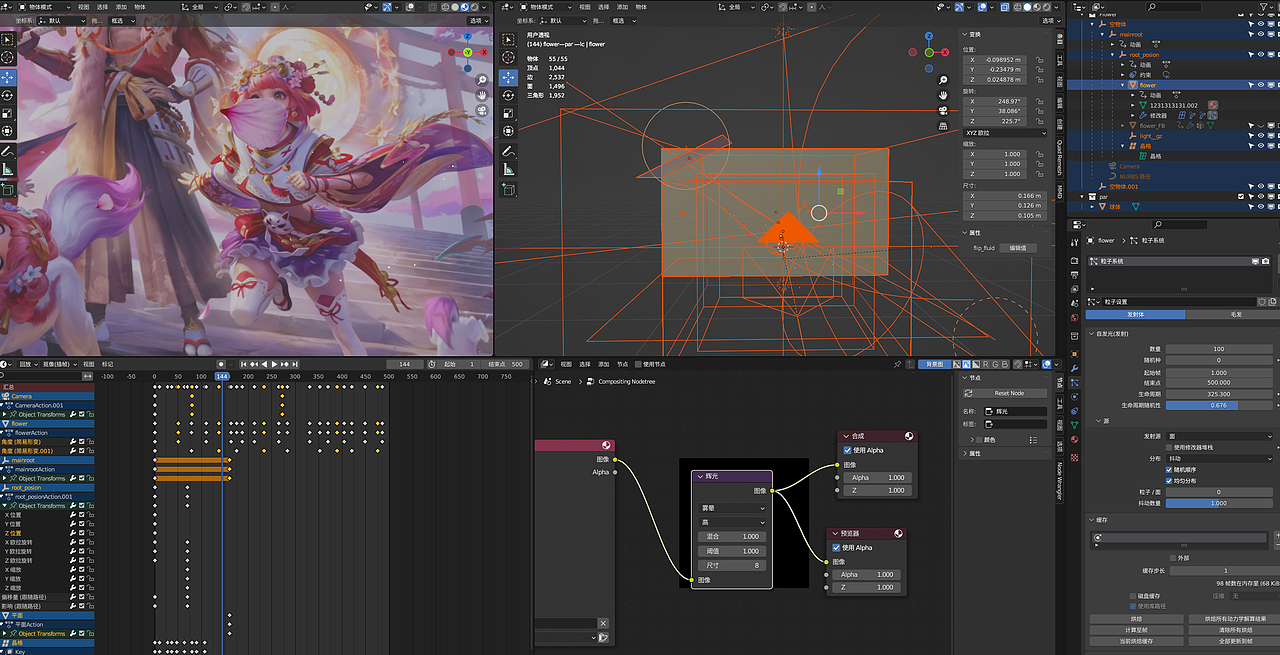The height and width of the screenshot is (655, 1280).
Task: Open the XYZ 欧拉 rotation mode dropdown
Action: pyautogui.click(x=1005, y=132)
